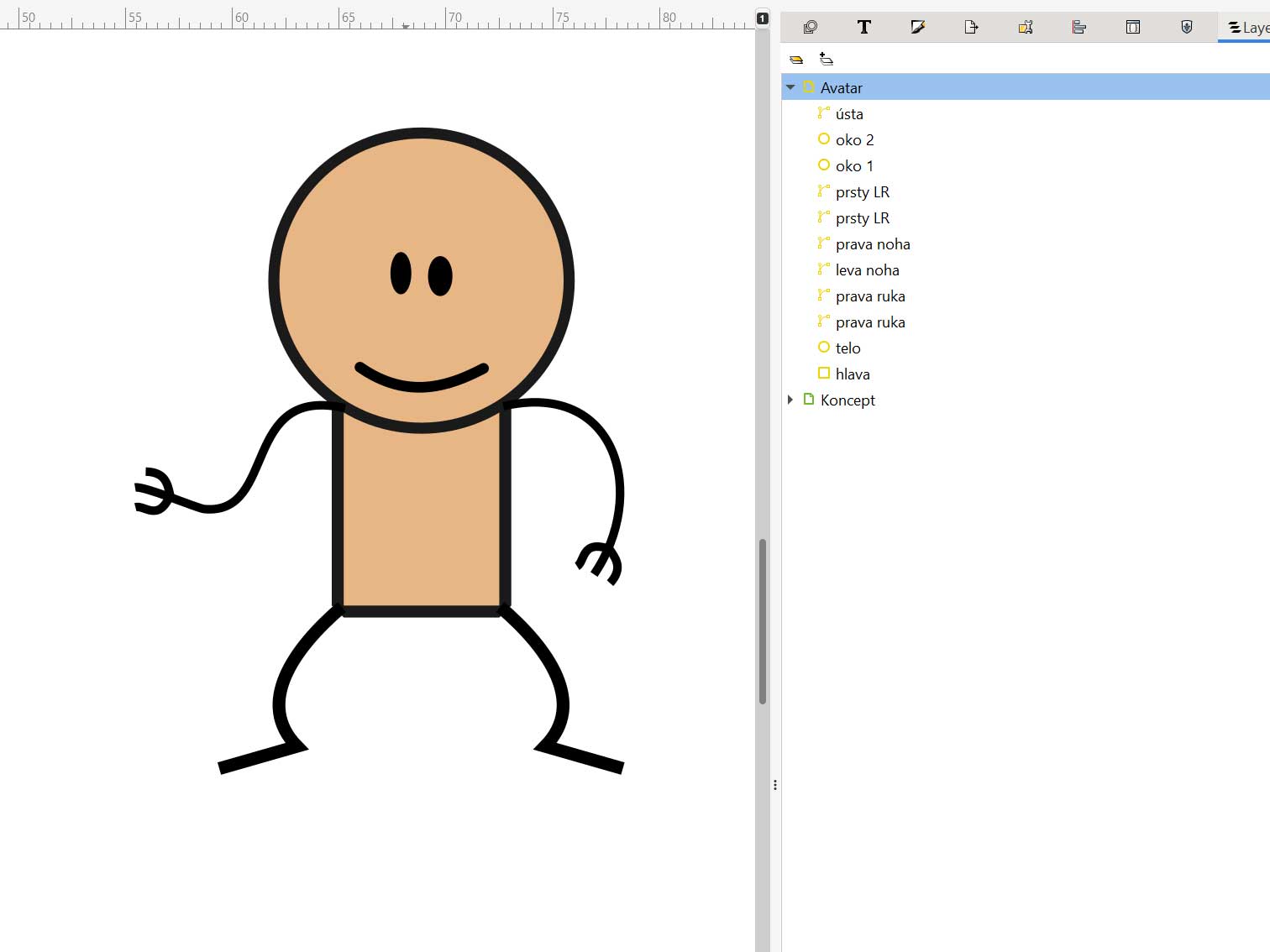Select the "telo" object in the list
This screenshot has width=1270, height=952.
coord(848,348)
